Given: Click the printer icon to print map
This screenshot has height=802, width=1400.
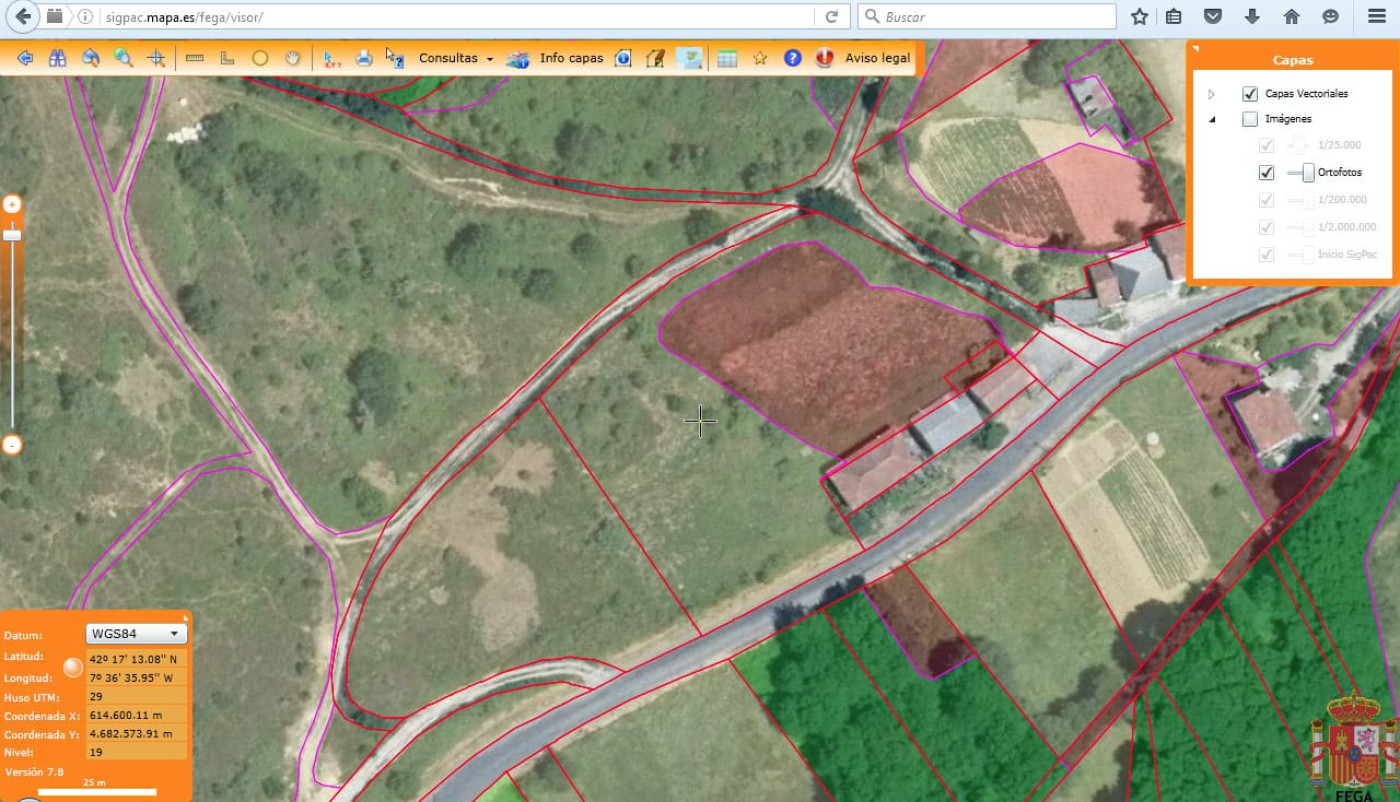Looking at the screenshot, I should (364, 58).
